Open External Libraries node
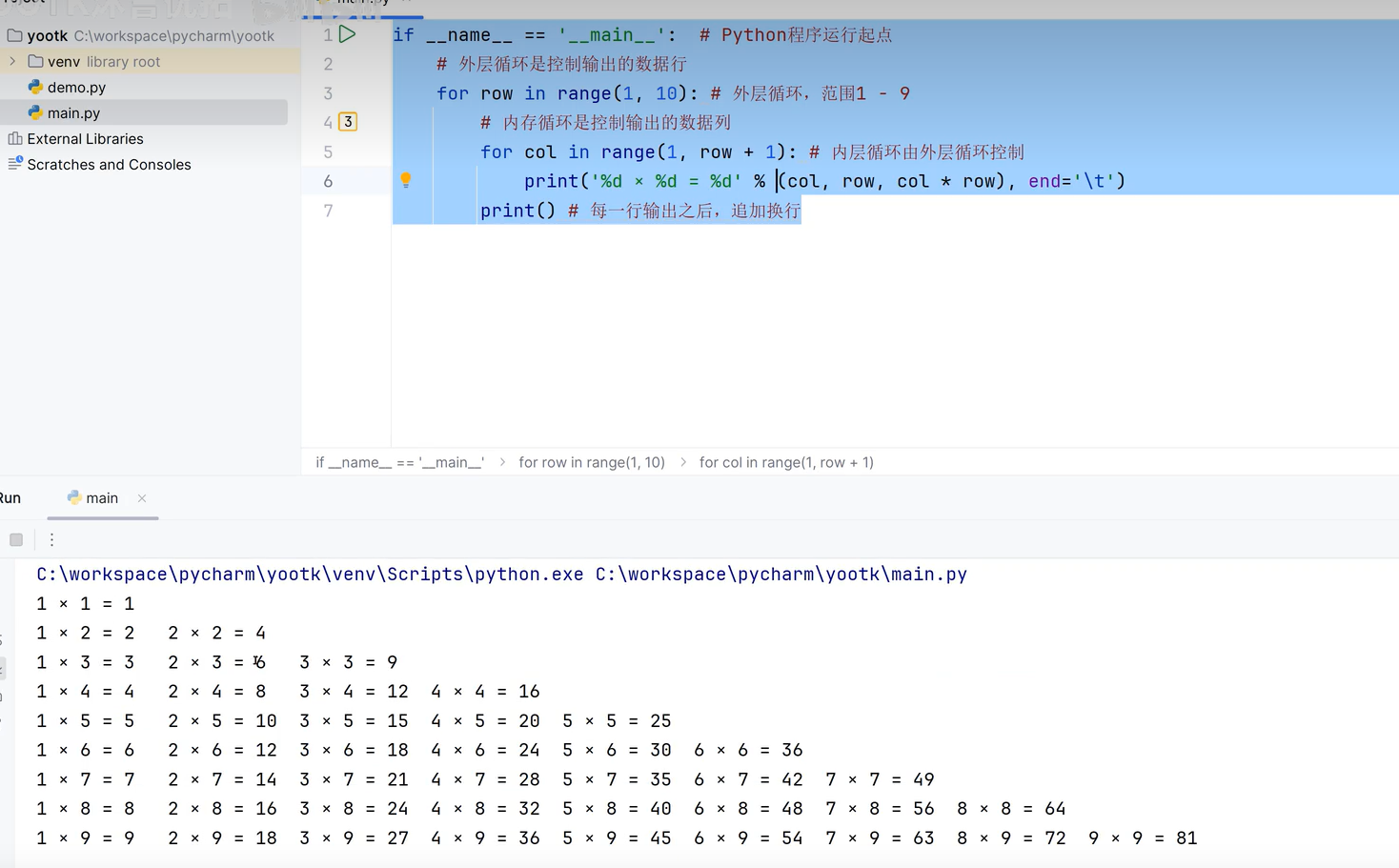This screenshot has height=868, width=1399. 85,138
